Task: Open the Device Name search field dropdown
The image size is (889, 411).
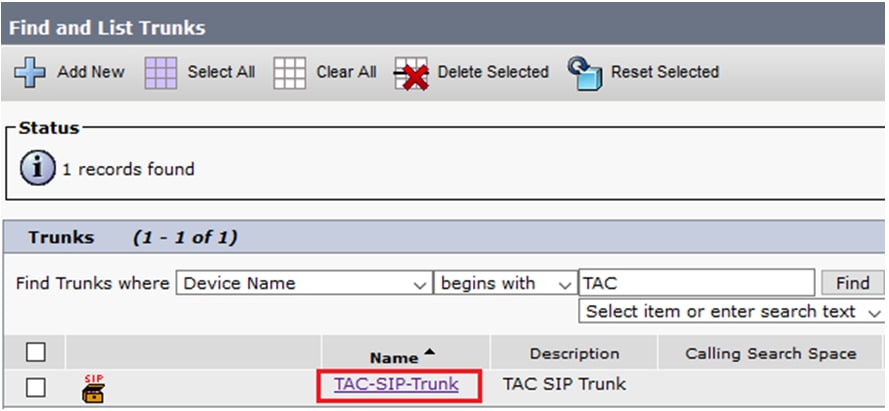Action: click(304, 282)
